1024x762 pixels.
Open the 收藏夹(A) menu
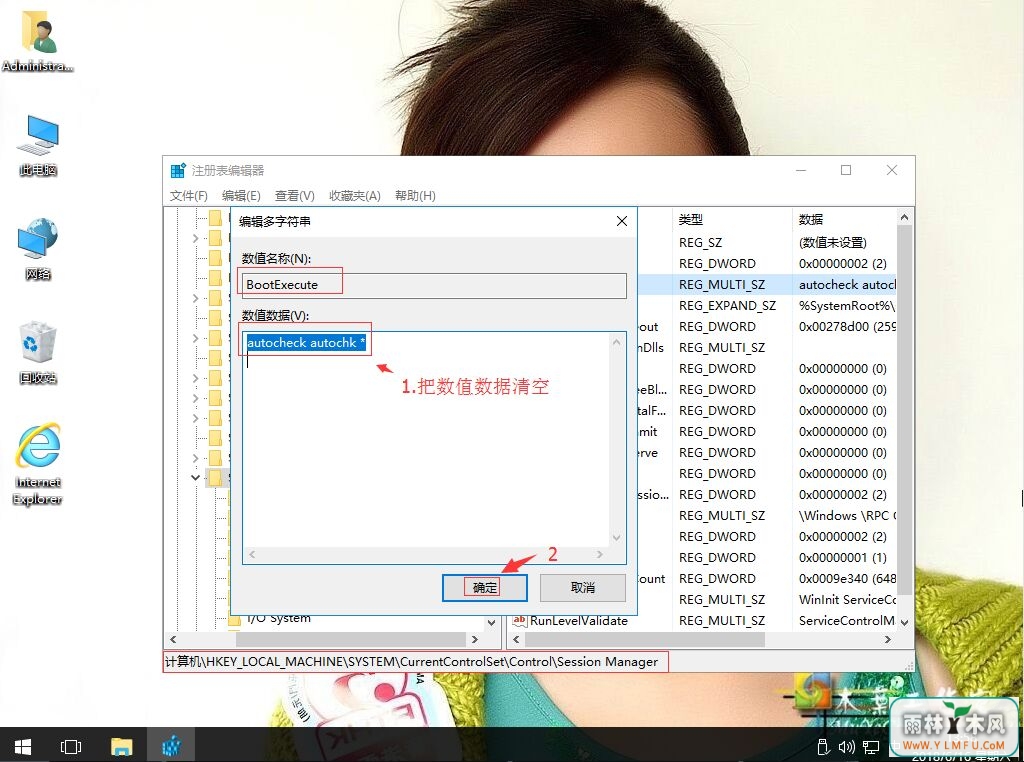point(355,196)
